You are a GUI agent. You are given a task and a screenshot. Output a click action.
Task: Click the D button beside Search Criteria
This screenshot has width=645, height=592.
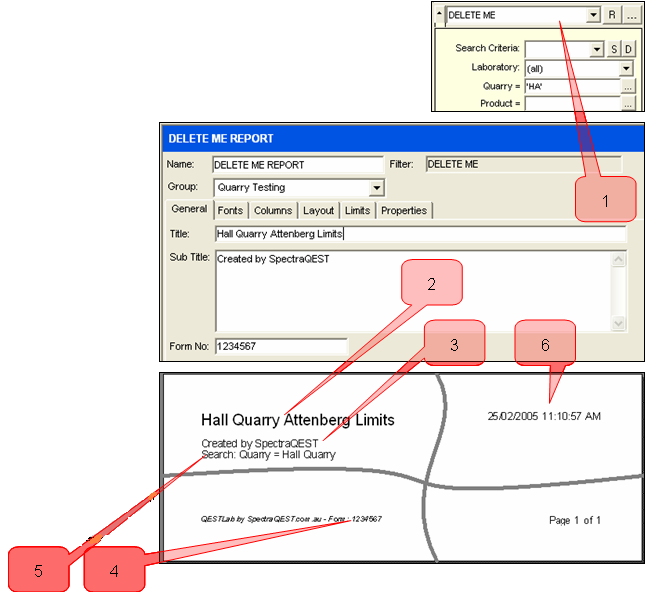click(628, 49)
